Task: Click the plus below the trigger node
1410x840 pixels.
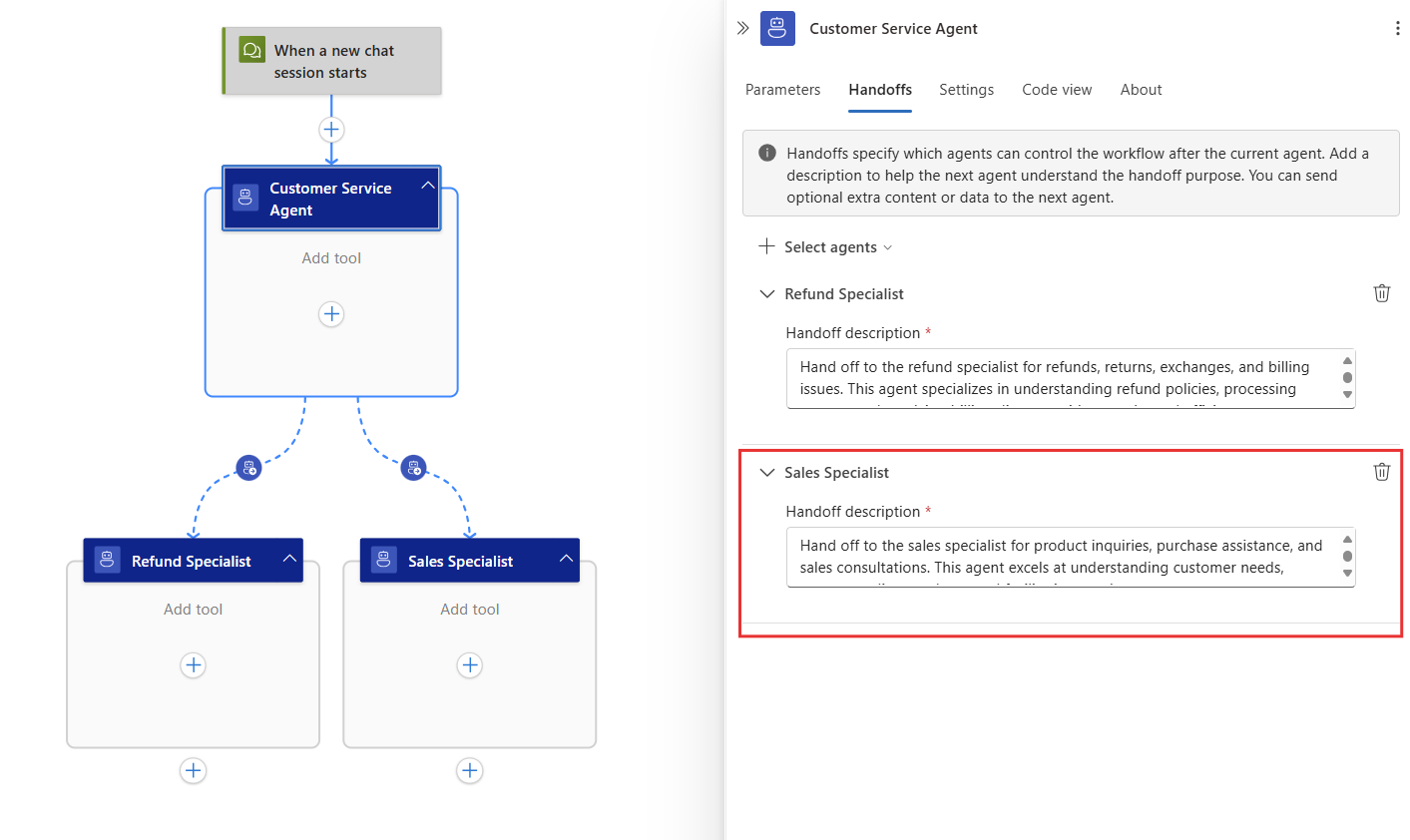Action: click(330, 129)
